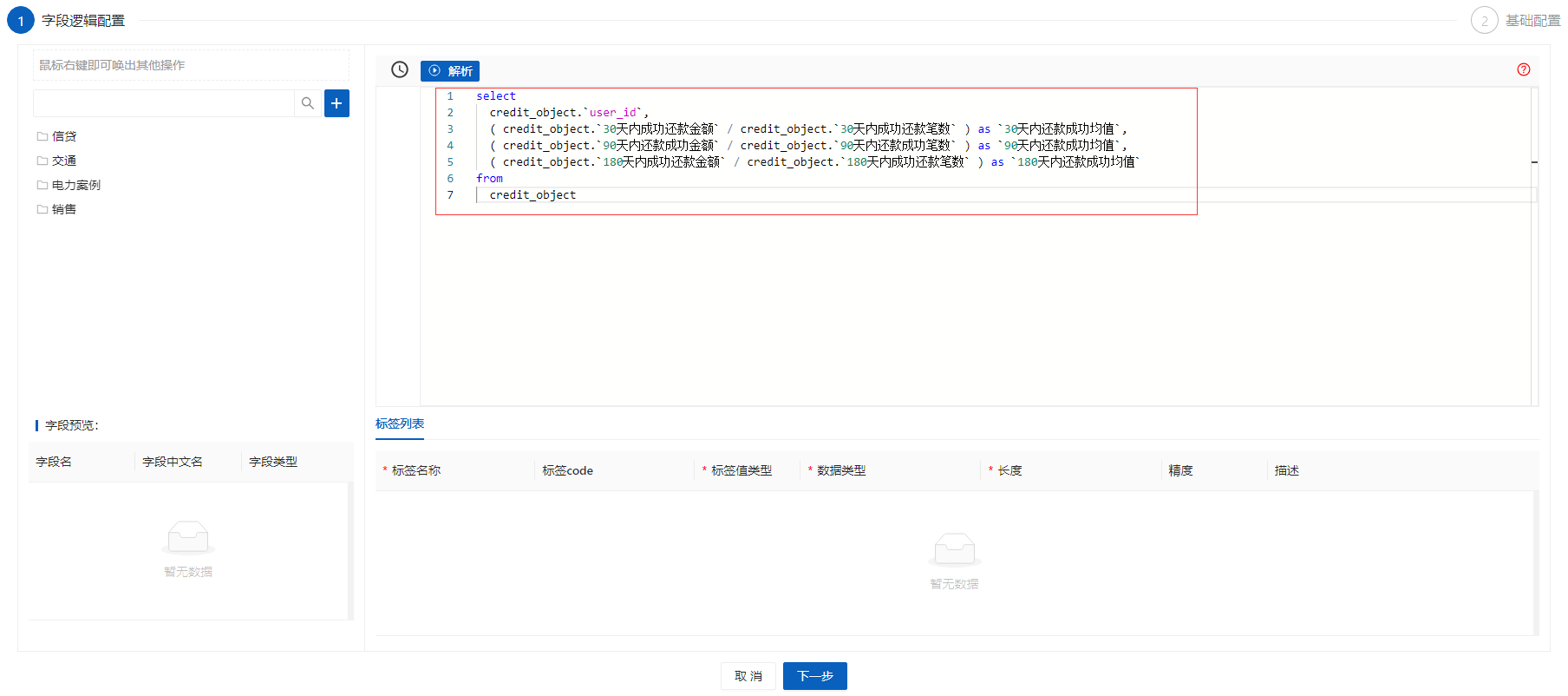Image resolution: width=1568 pixels, height=696 pixels.
Task: Click the clock history icon
Action: (x=399, y=70)
